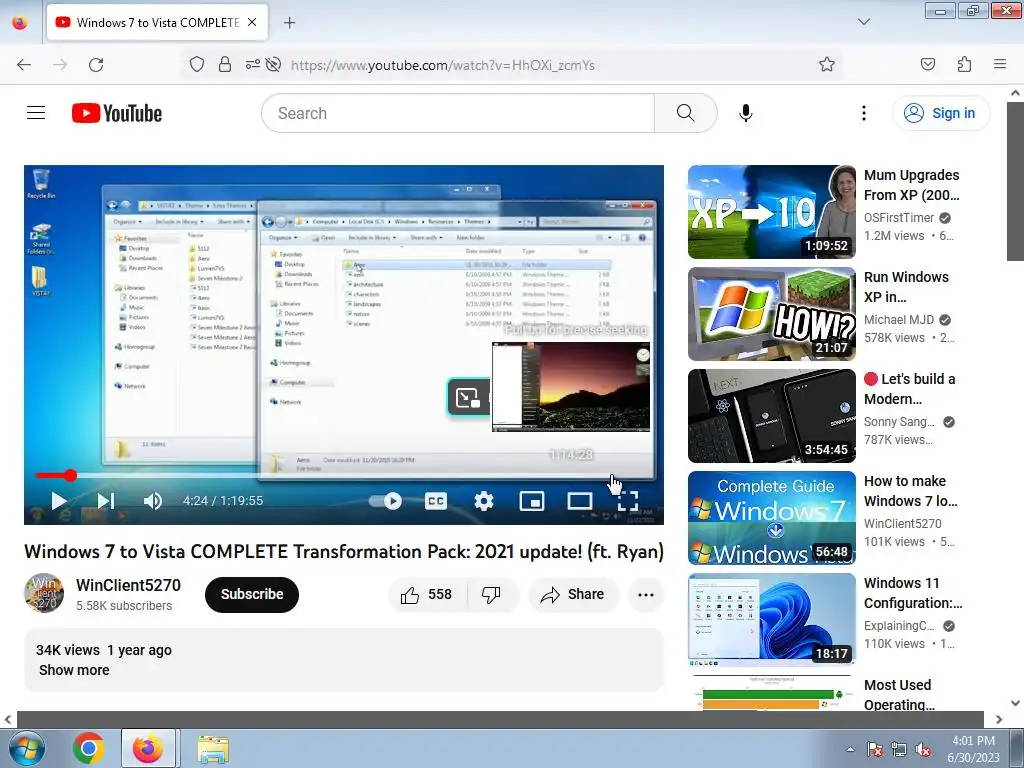
Task: Like the video with 558 likes
Action: pos(427,594)
